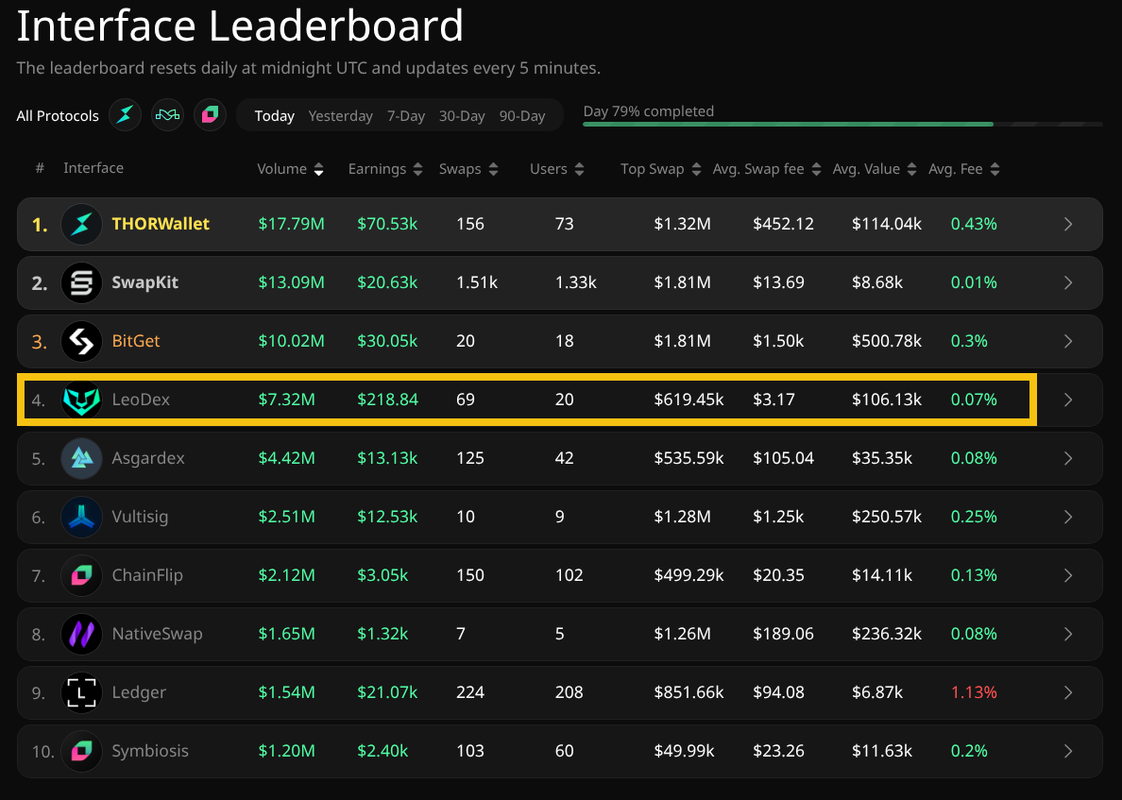Click the SwapKit logo icon
Image resolution: width=1122 pixels, height=800 pixels.
coord(81,283)
